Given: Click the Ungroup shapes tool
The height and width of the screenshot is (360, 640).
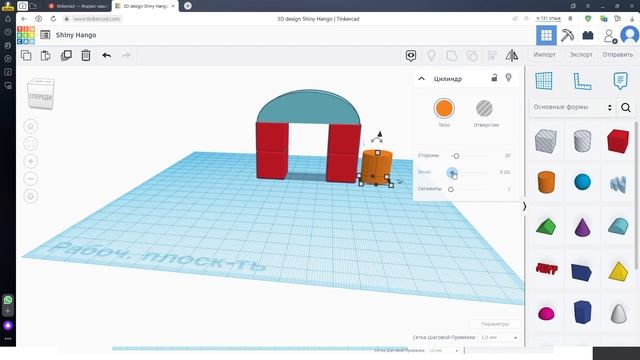Looking at the screenshot, I should [472, 56].
